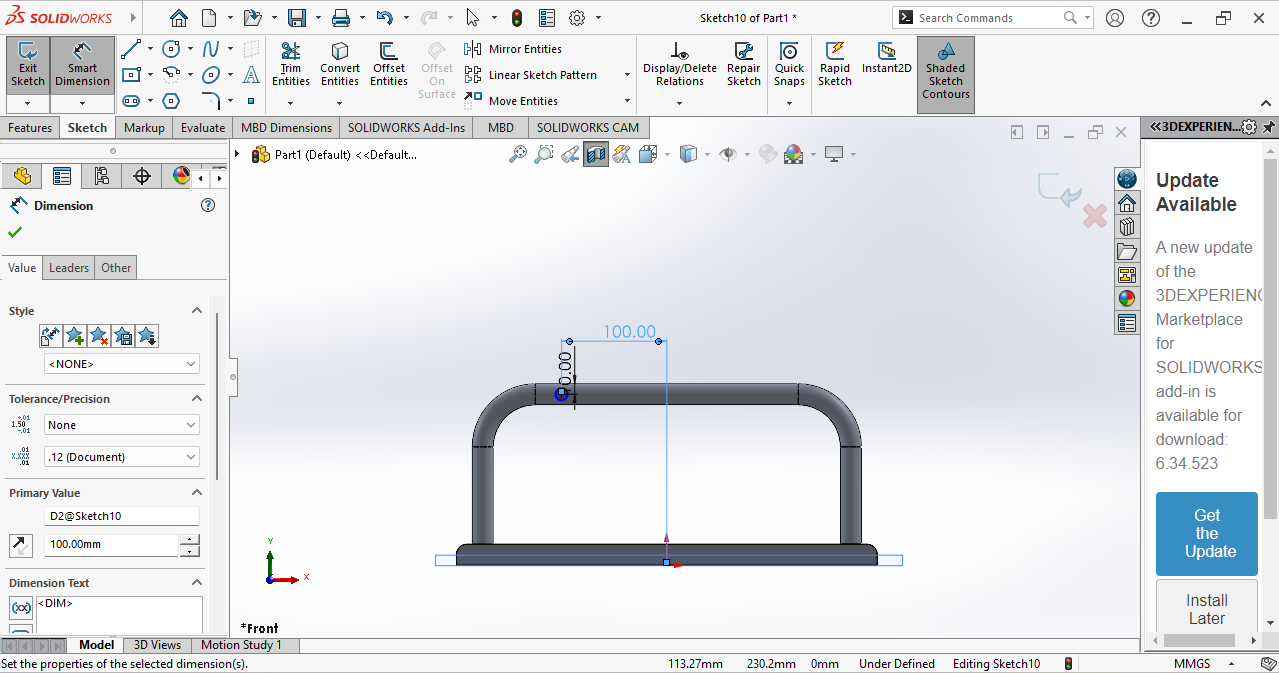Image resolution: width=1279 pixels, height=673 pixels.
Task: Open the Exit Sketch dropdown arrow
Action: 27,103
